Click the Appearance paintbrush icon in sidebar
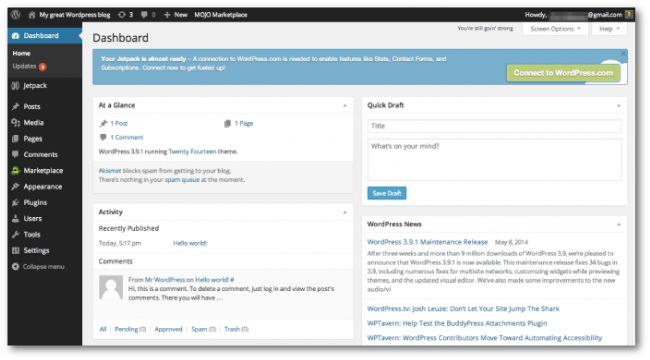650x360 pixels. point(16,187)
